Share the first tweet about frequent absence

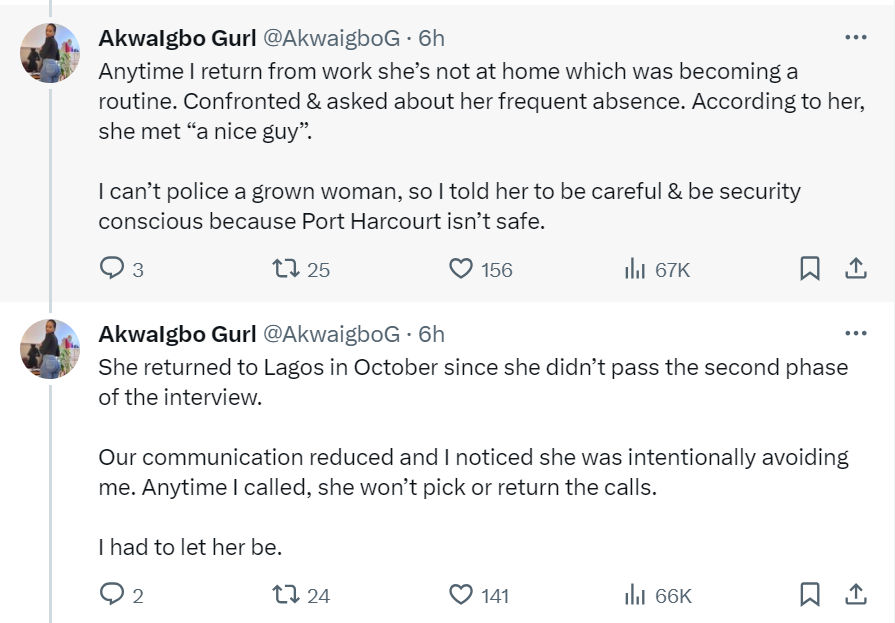point(856,268)
